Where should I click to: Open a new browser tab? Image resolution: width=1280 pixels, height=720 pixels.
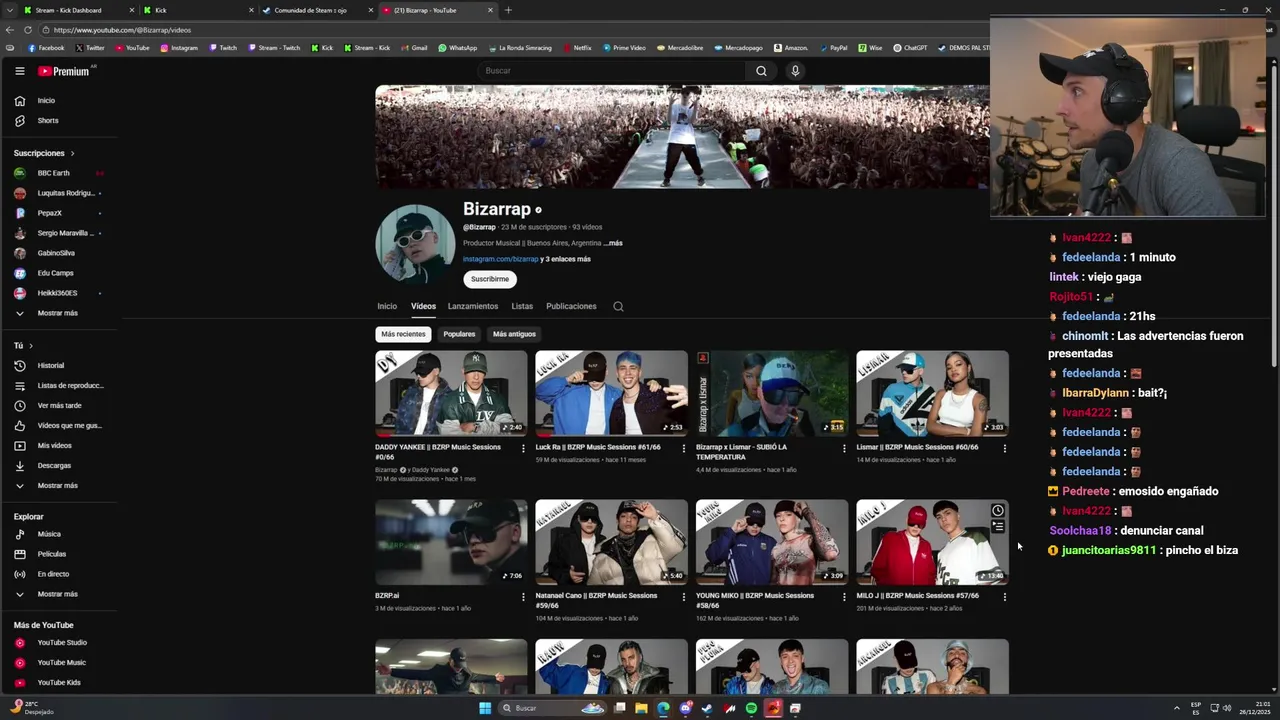(x=508, y=10)
